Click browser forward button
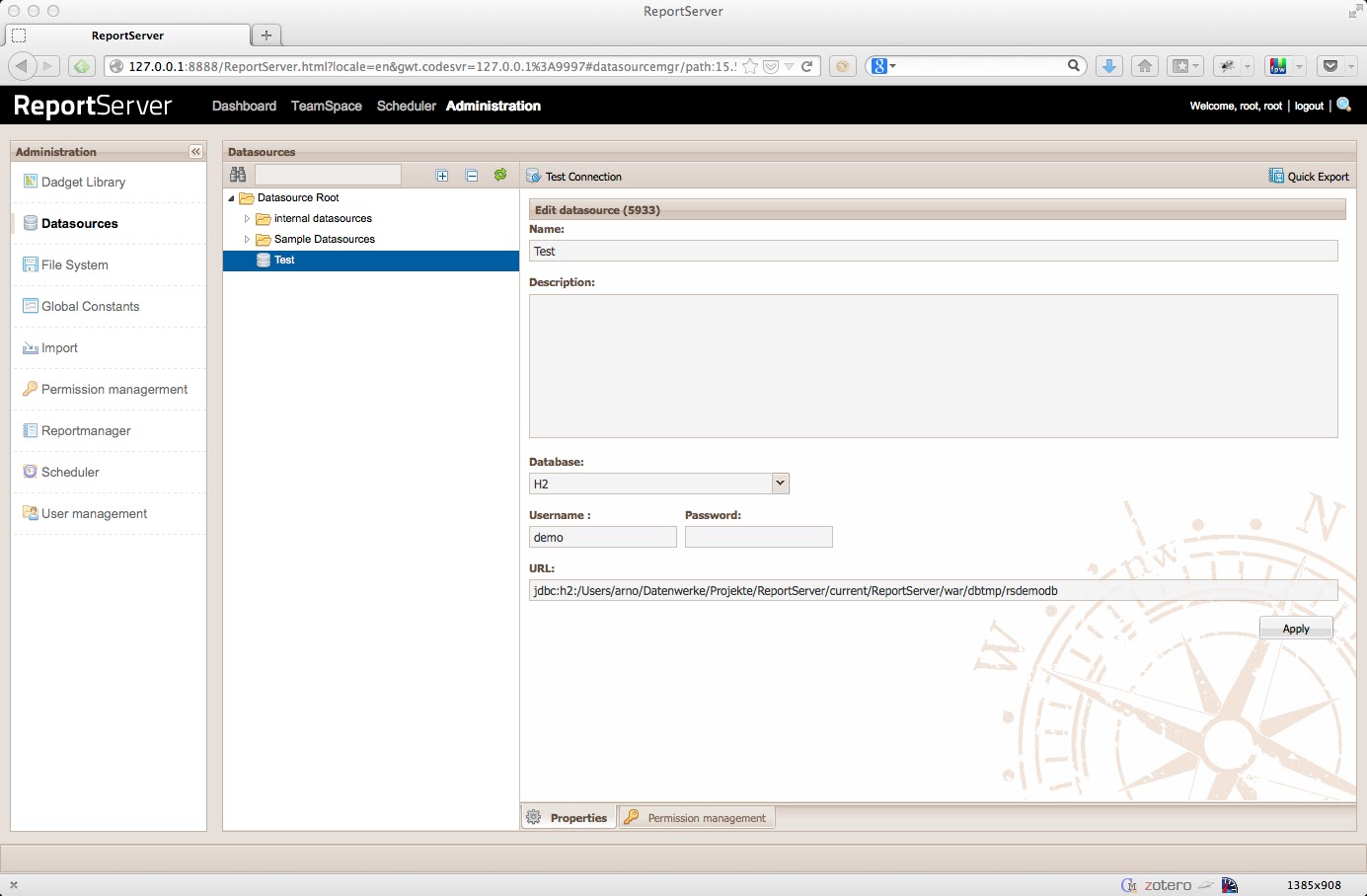Image resolution: width=1367 pixels, height=896 pixels. 47,66
